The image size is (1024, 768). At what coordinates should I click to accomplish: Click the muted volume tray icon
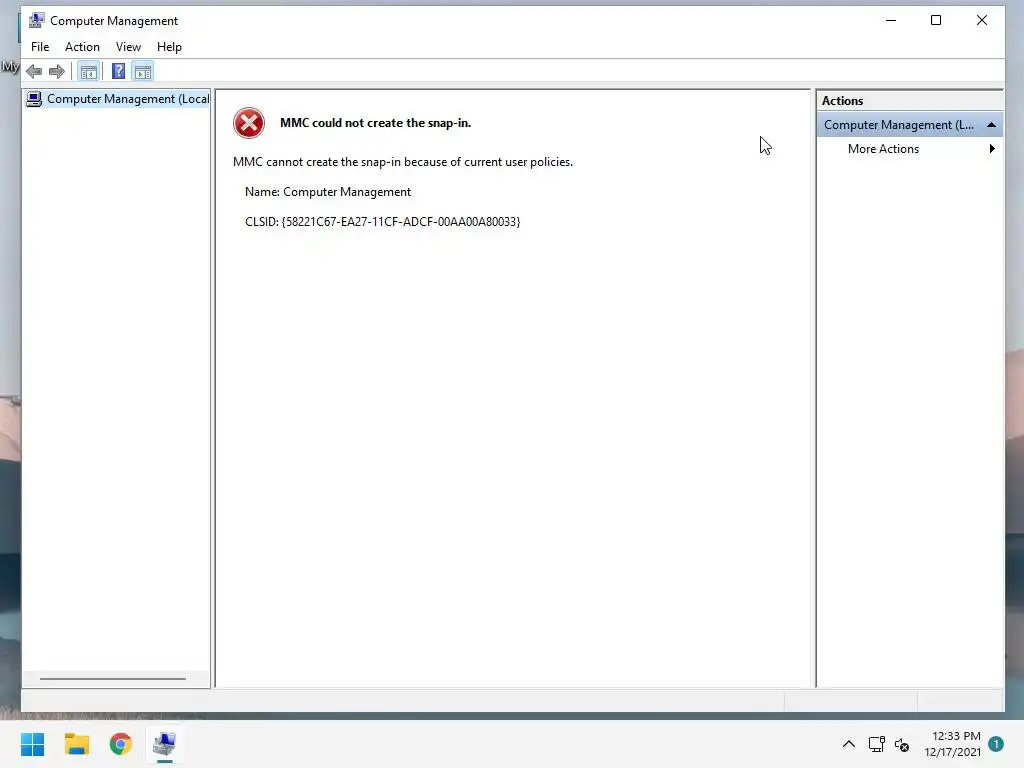click(902, 744)
